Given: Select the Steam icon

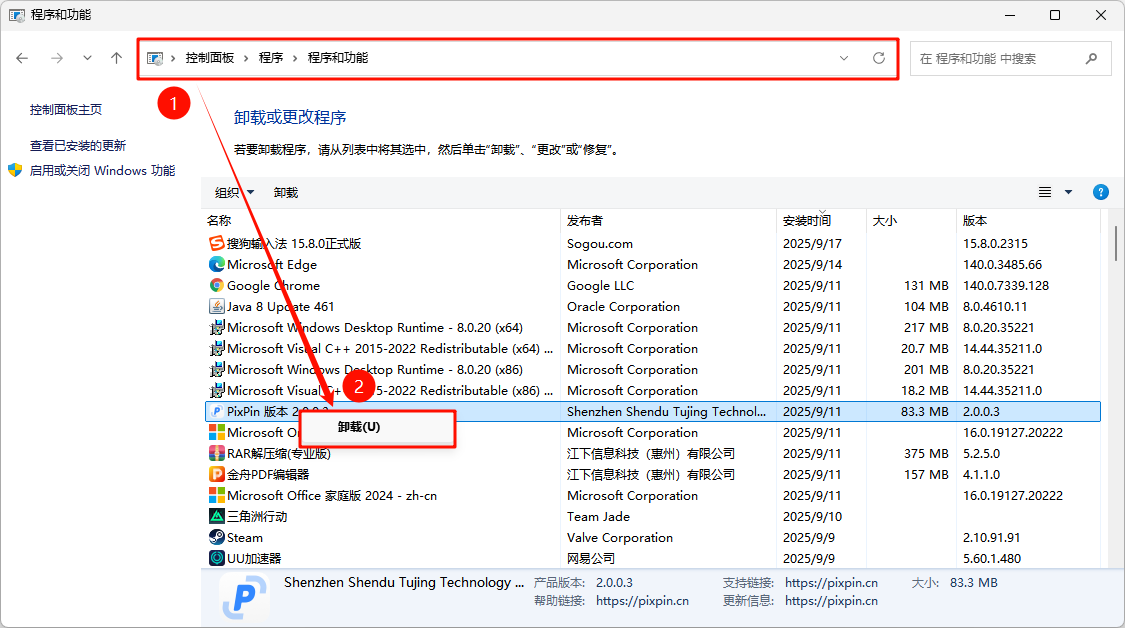Looking at the screenshot, I should coord(216,537).
